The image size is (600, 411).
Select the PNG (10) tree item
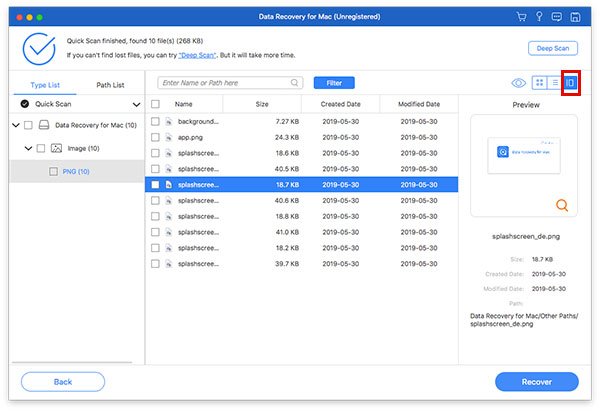pyautogui.click(x=77, y=171)
